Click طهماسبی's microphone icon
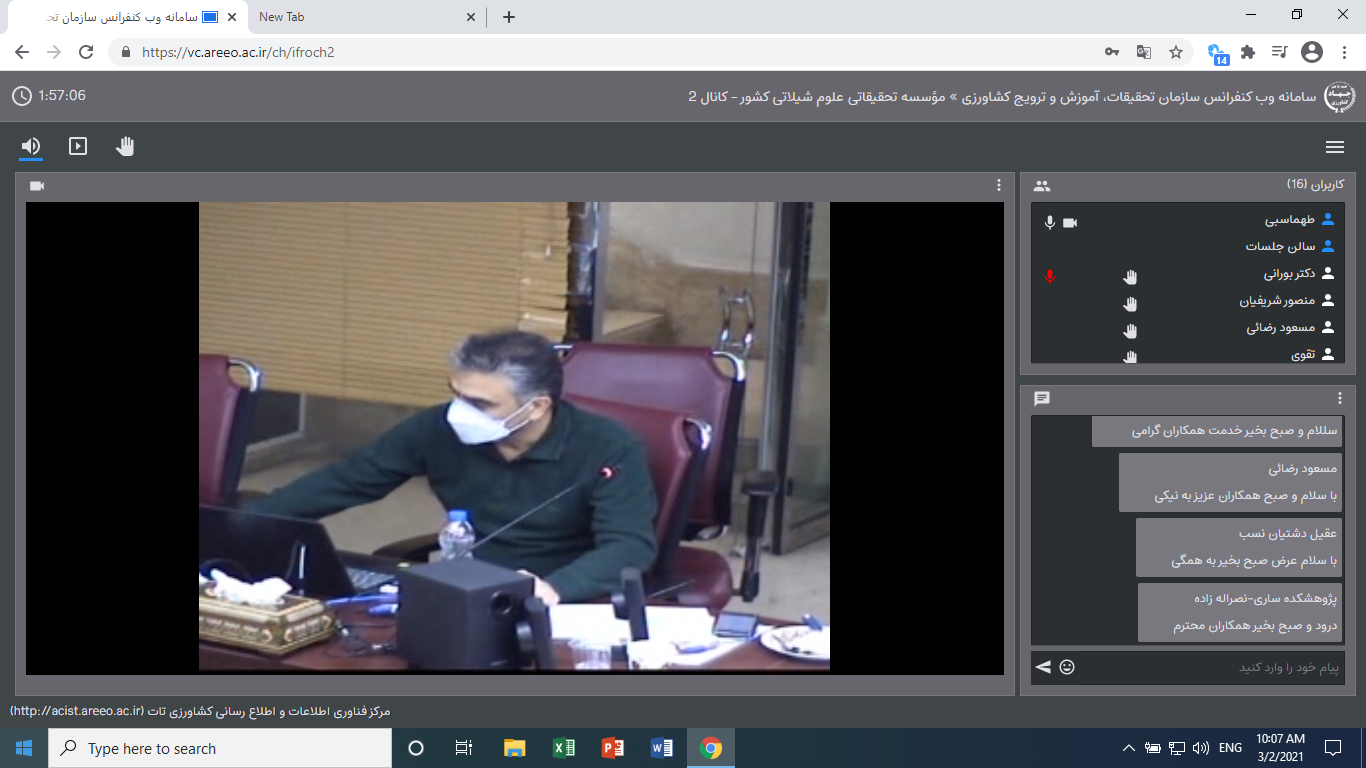The height and width of the screenshot is (768, 1366). [x=1049, y=222]
